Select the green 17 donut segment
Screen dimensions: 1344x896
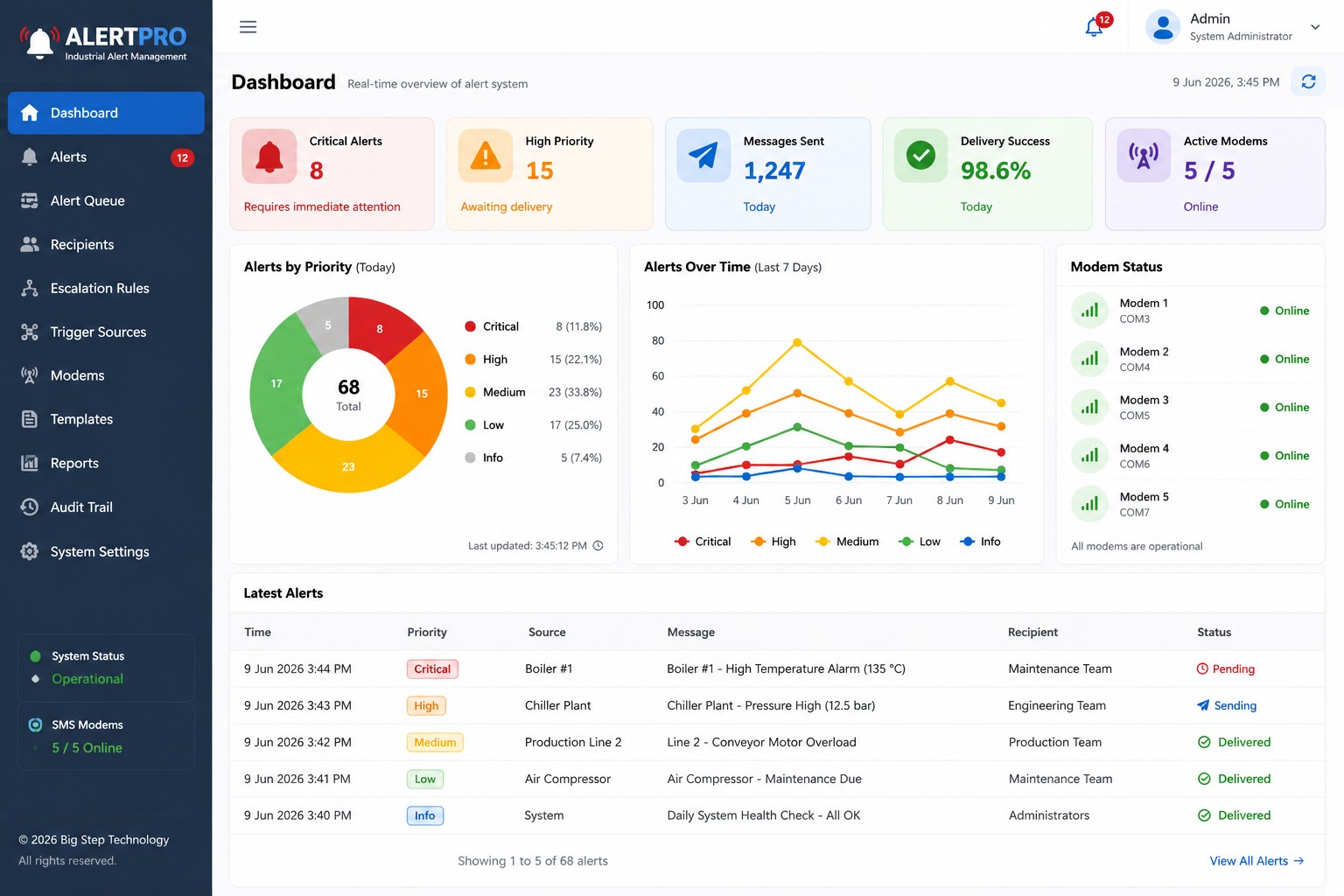(x=275, y=385)
